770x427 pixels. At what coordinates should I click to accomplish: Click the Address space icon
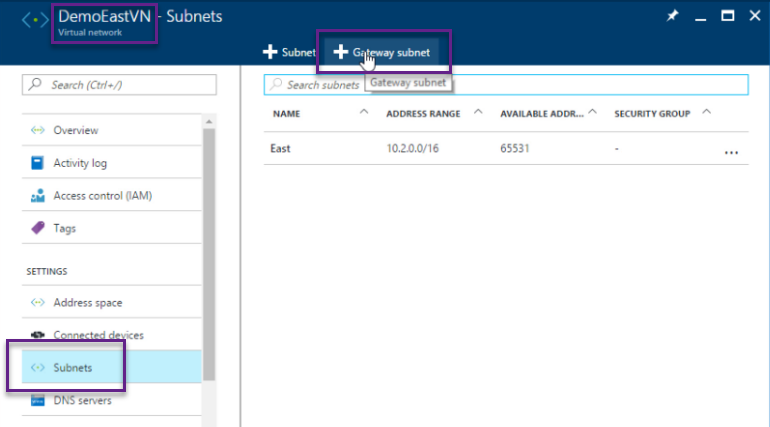37,302
